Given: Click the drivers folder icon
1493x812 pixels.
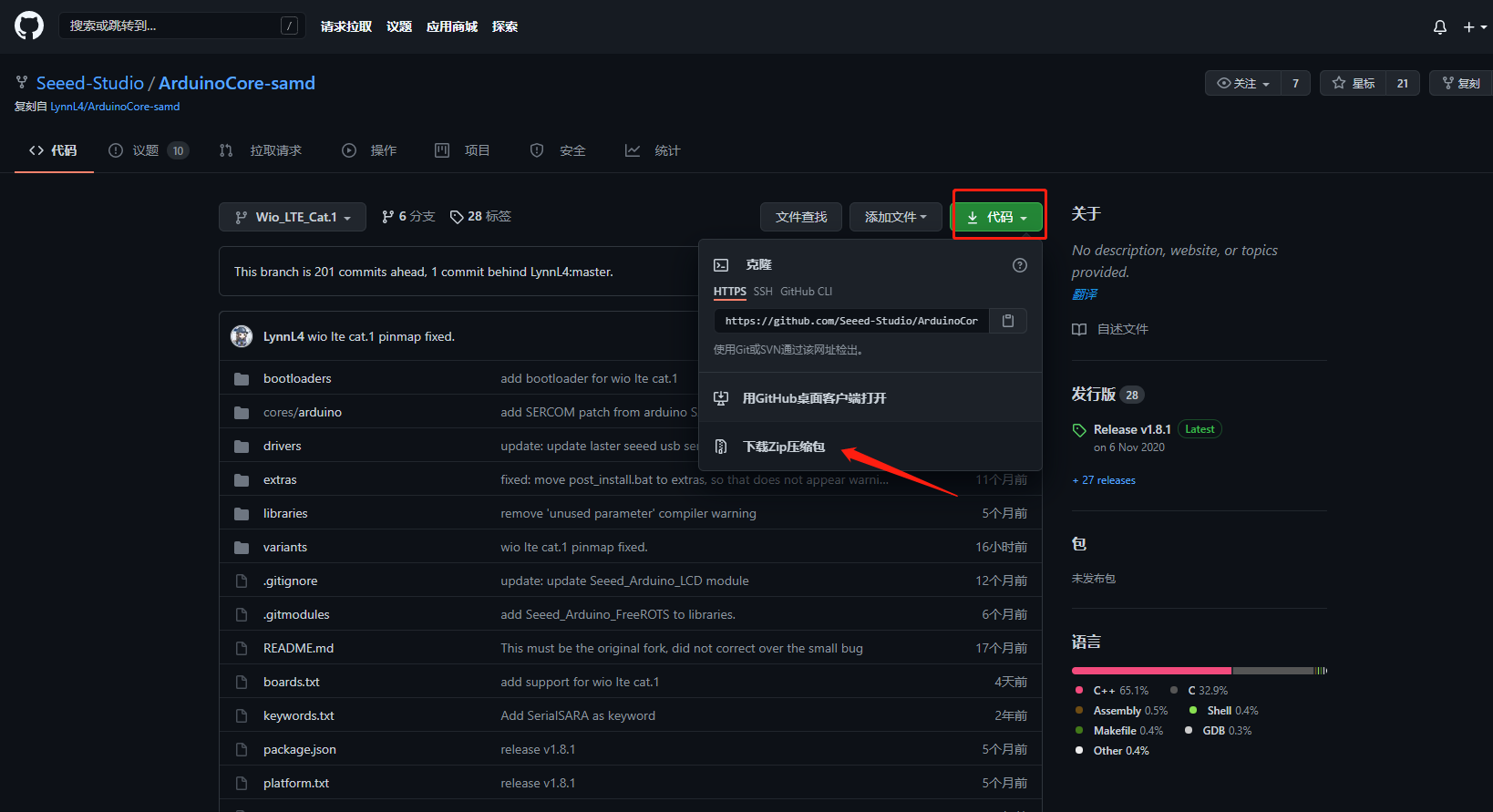Looking at the screenshot, I should [242, 447].
